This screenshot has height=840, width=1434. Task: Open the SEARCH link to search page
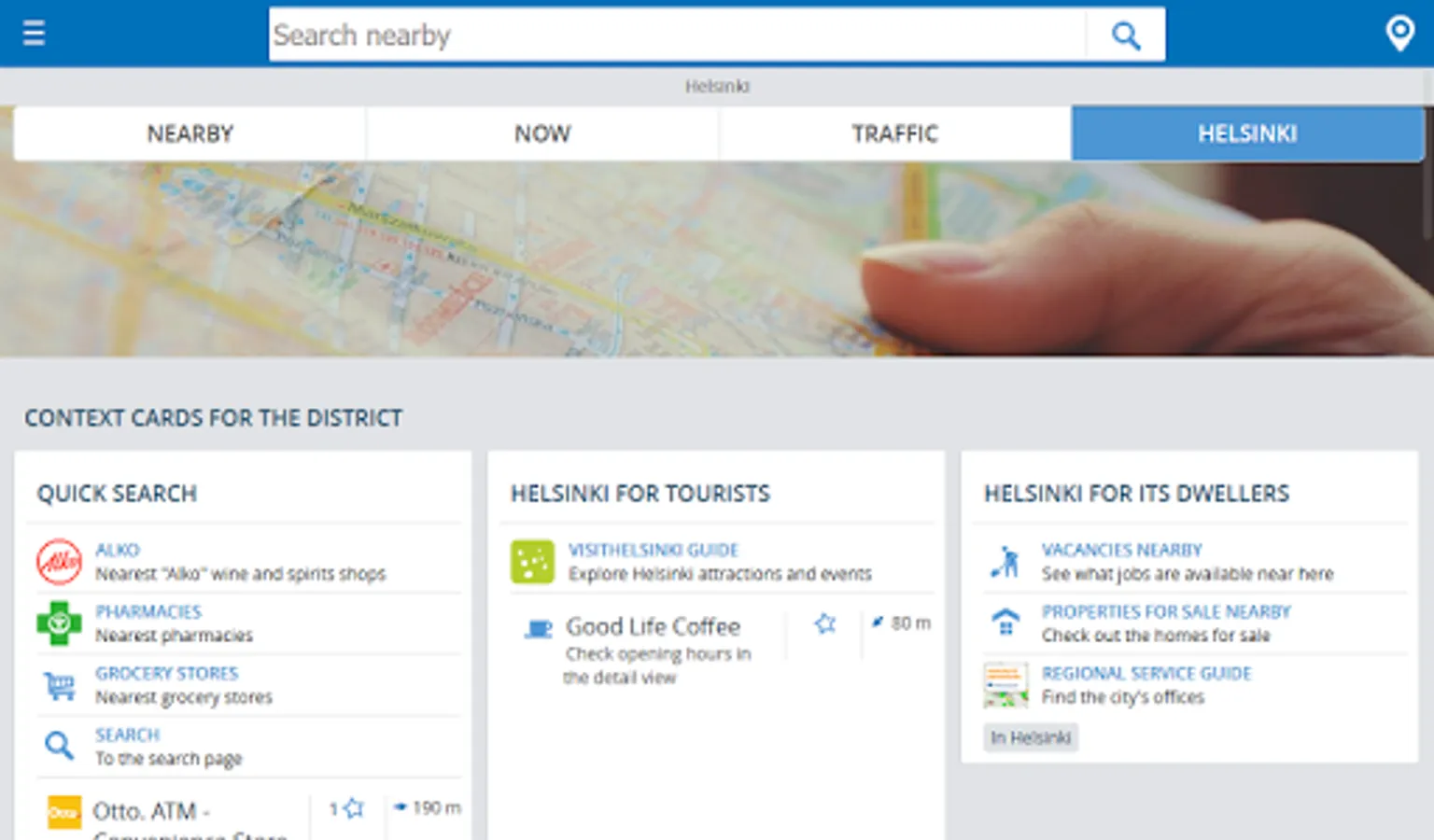(x=128, y=735)
